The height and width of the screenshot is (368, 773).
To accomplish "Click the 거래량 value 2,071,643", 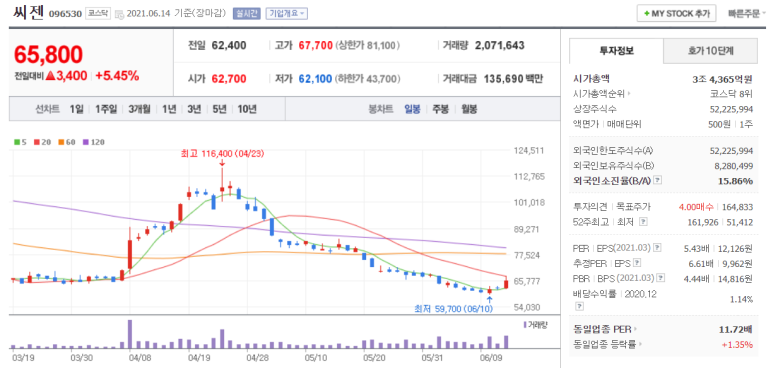I will pyautogui.click(x=499, y=46).
